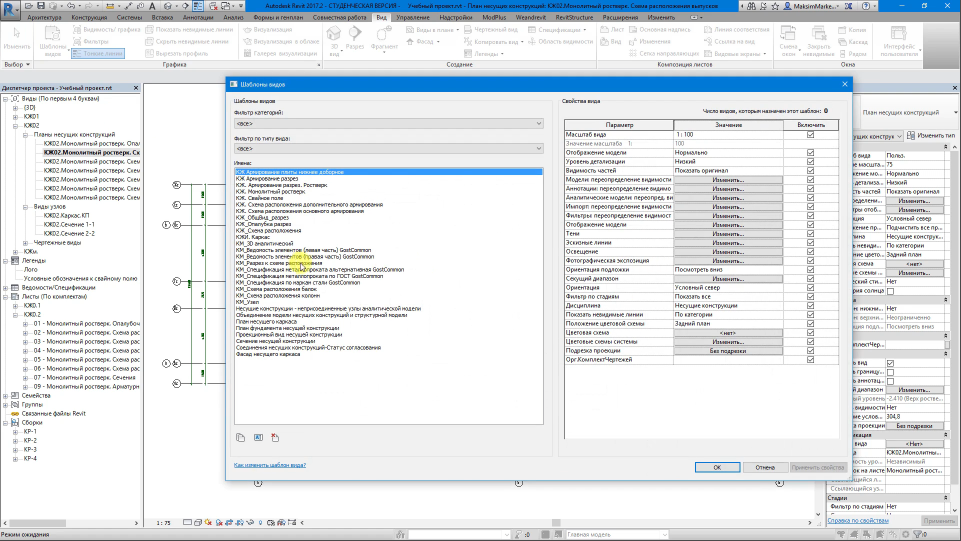Open the Аннотации ribbon tab

198,17
